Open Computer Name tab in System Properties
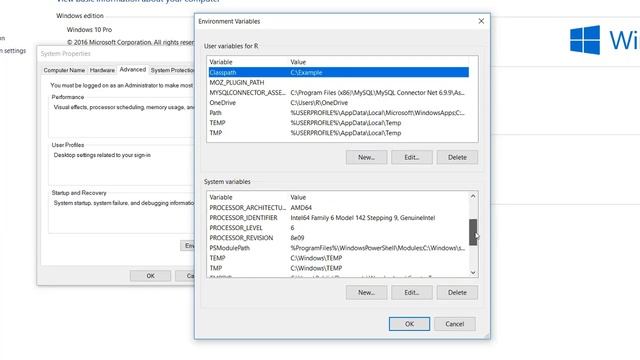The width and height of the screenshot is (640, 360). pyautogui.click(x=64, y=70)
